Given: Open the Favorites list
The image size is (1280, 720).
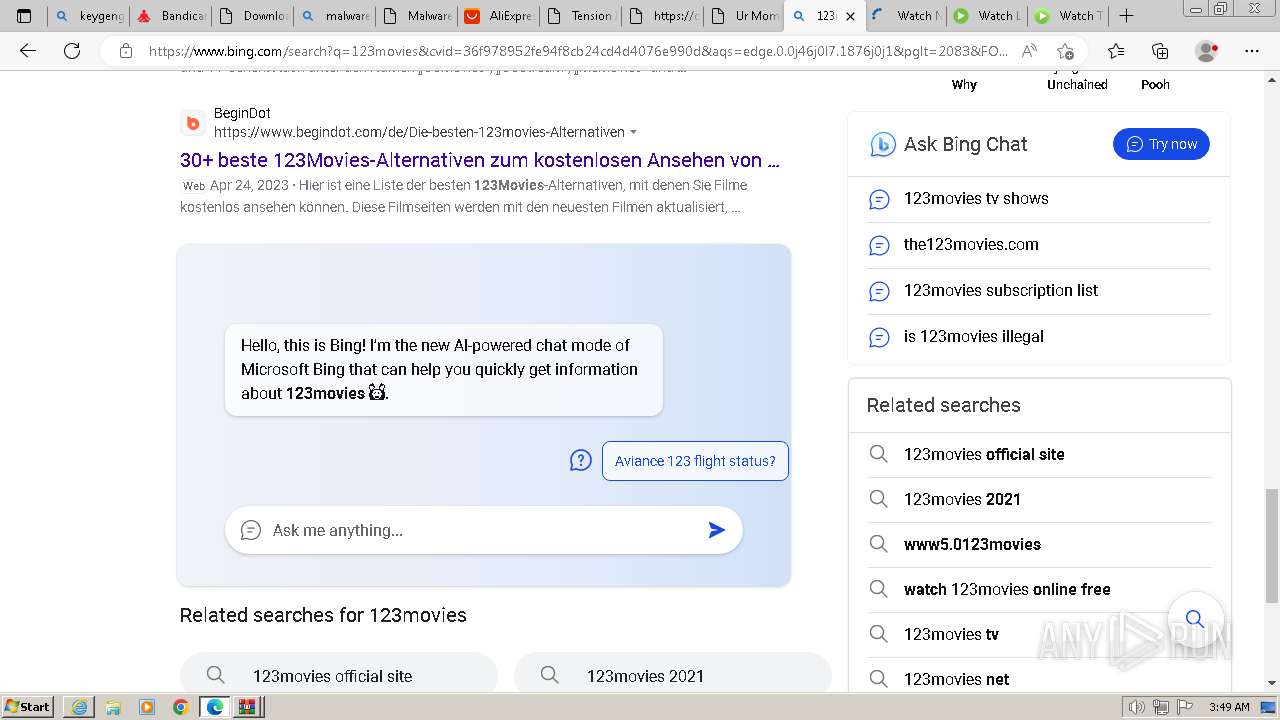Looking at the screenshot, I should [x=1116, y=51].
